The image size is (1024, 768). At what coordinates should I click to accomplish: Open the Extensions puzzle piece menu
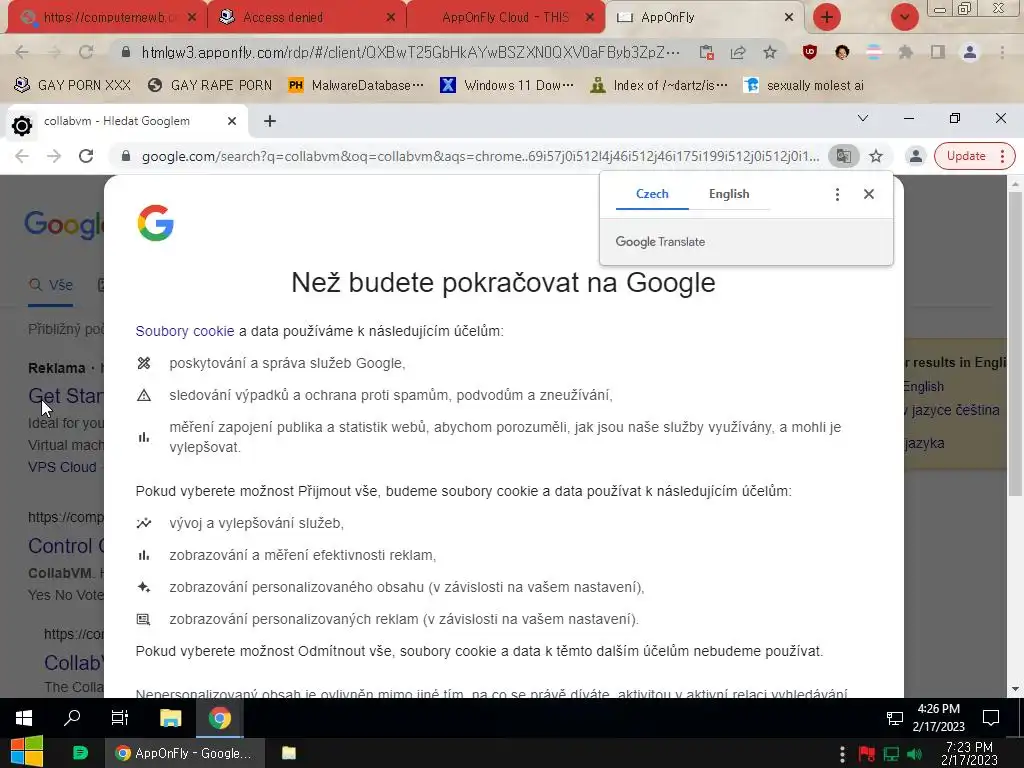(x=905, y=52)
